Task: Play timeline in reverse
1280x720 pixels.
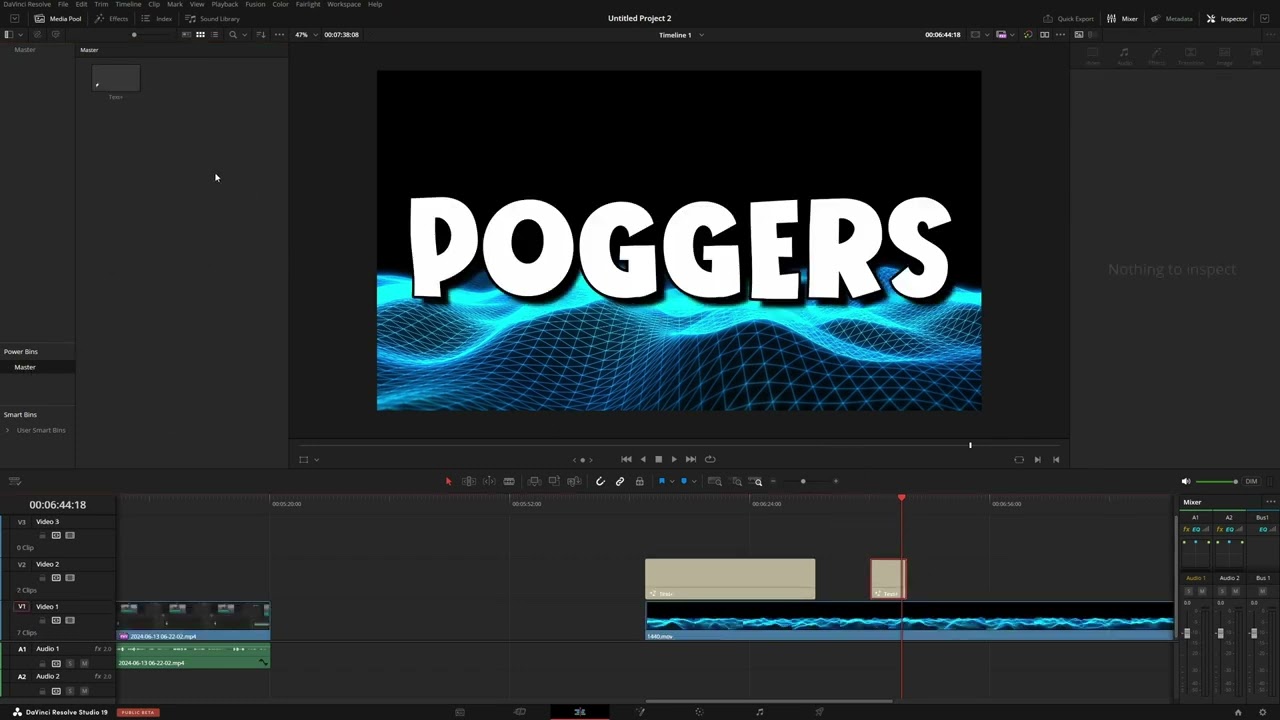Action: coord(643,459)
